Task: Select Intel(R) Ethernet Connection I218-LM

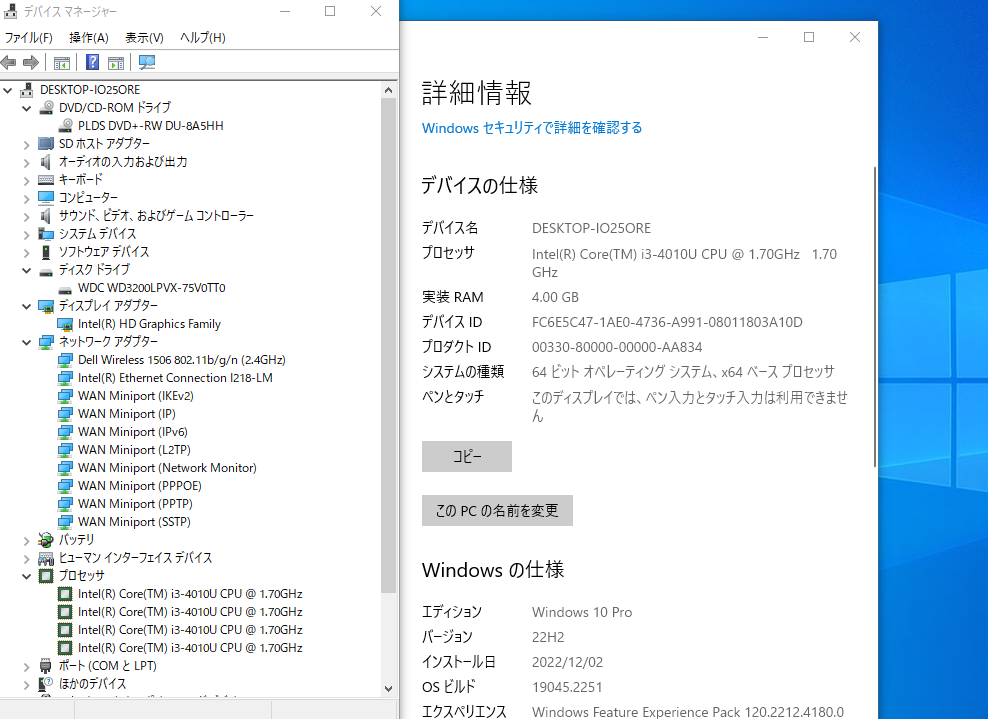Action: click(175, 378)
